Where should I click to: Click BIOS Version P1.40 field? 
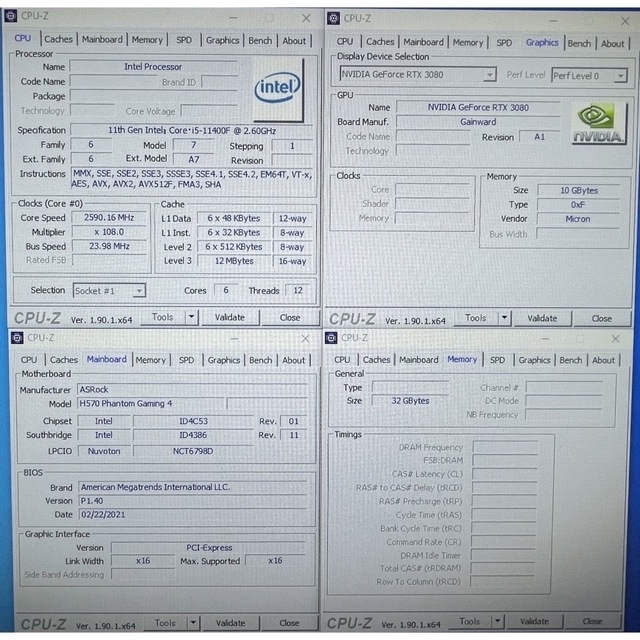[193, 501]
